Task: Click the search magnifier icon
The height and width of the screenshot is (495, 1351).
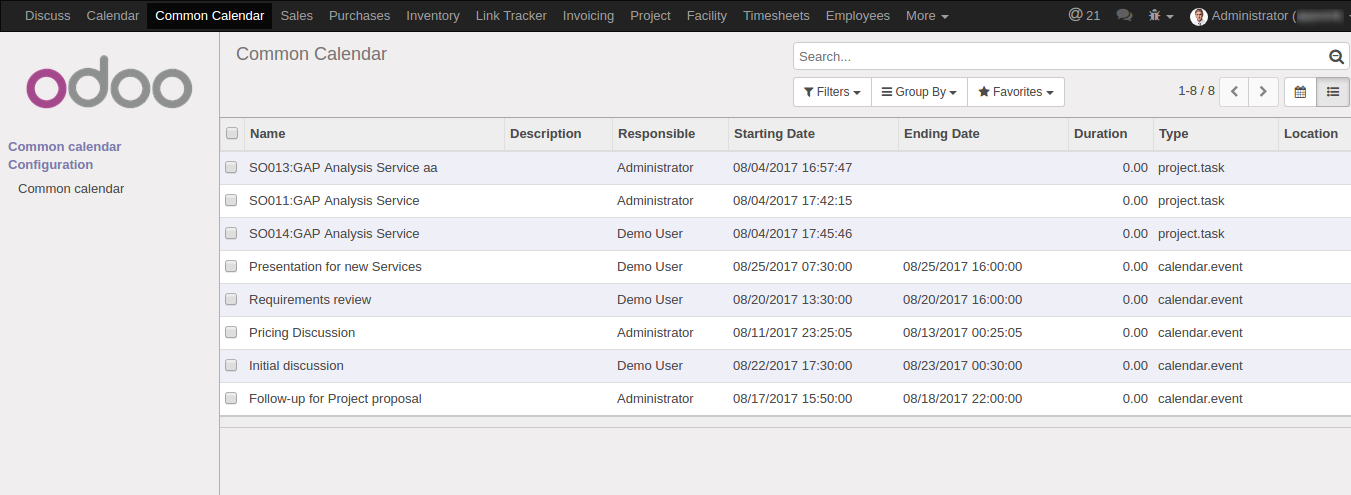Action: [1336, 57]
